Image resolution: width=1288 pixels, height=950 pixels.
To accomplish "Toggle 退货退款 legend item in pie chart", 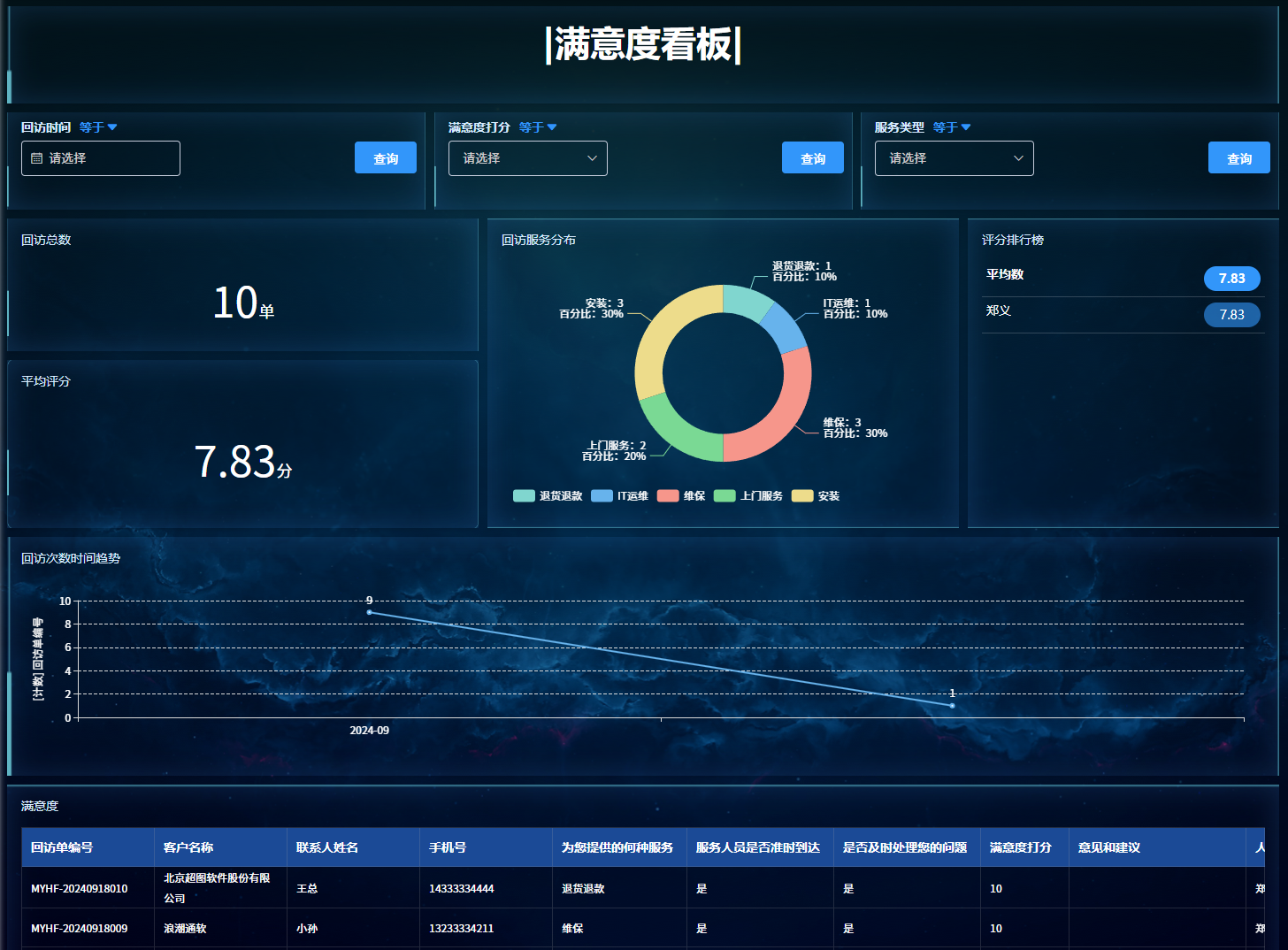I will [x=548, y=496].
